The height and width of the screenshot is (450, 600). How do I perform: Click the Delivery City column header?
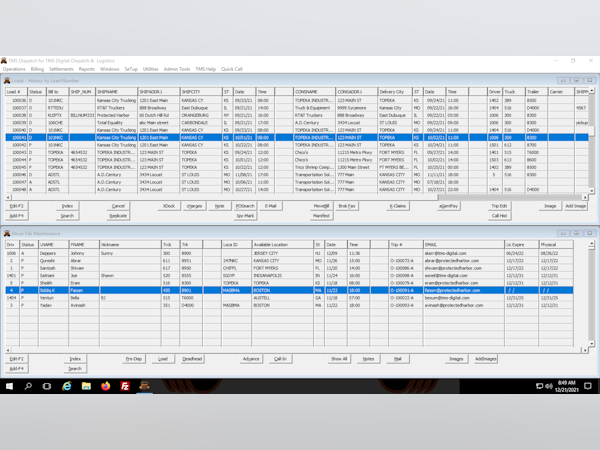point(395,92)
